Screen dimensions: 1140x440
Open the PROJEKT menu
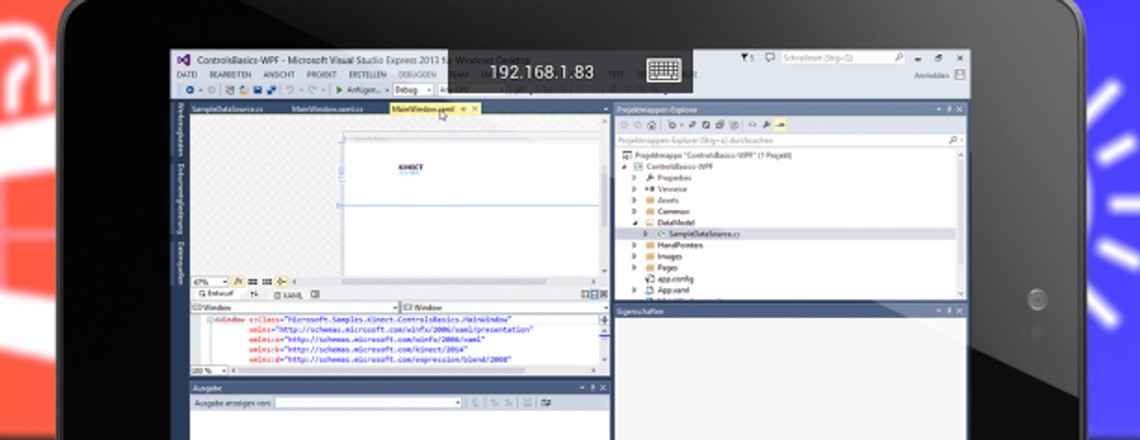[321, 75]
